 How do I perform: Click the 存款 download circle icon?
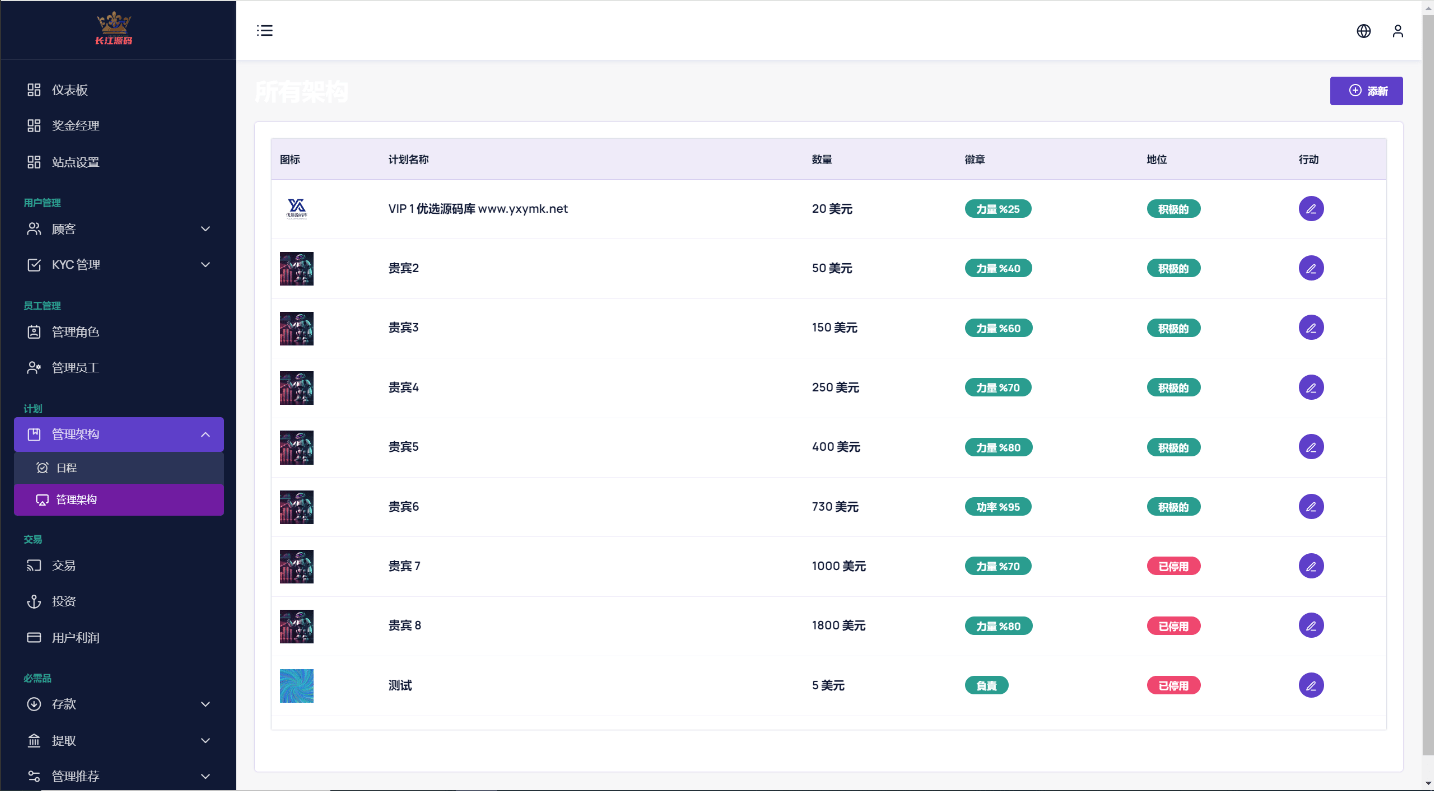click(34, 704)
